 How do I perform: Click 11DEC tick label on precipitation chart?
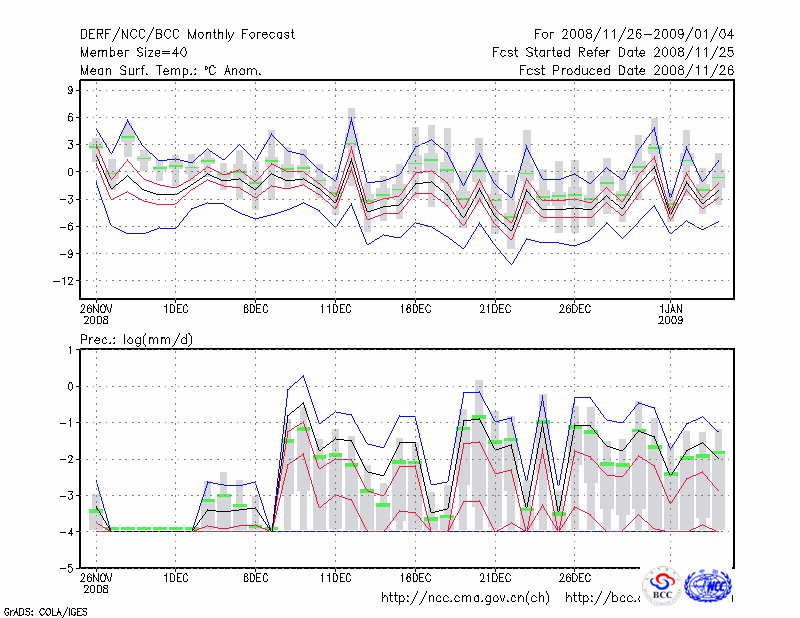click(x=335, y=577)
